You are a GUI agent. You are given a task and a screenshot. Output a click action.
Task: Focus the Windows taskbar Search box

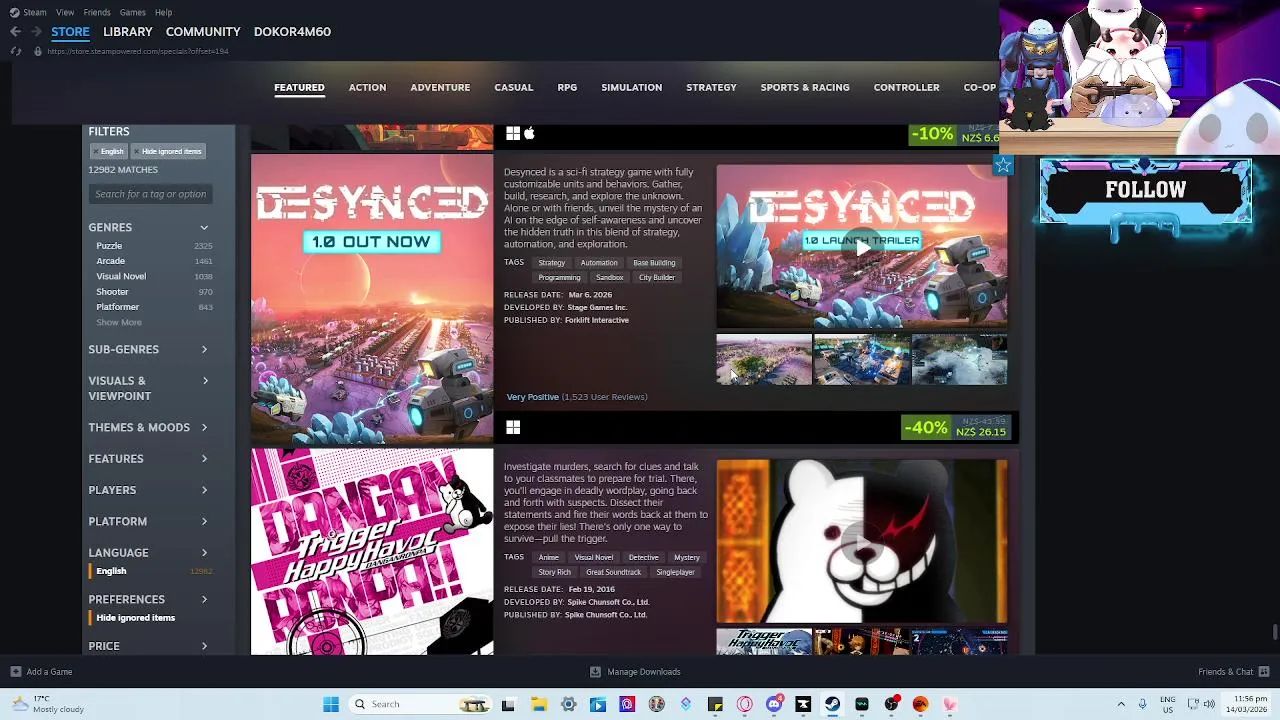tap(420, 704)
